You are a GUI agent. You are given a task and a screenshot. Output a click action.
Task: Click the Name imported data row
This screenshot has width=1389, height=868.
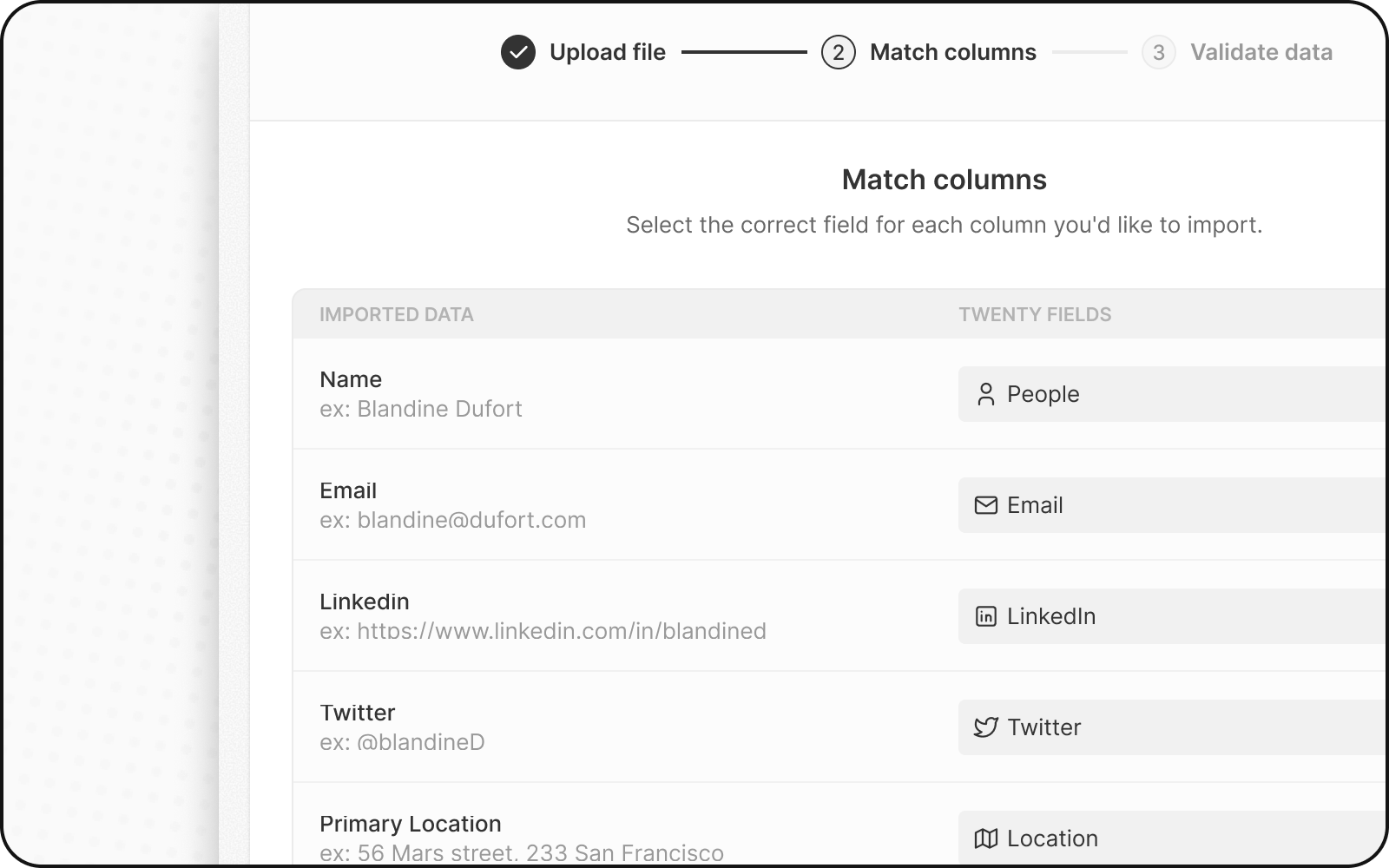point(420,393)
